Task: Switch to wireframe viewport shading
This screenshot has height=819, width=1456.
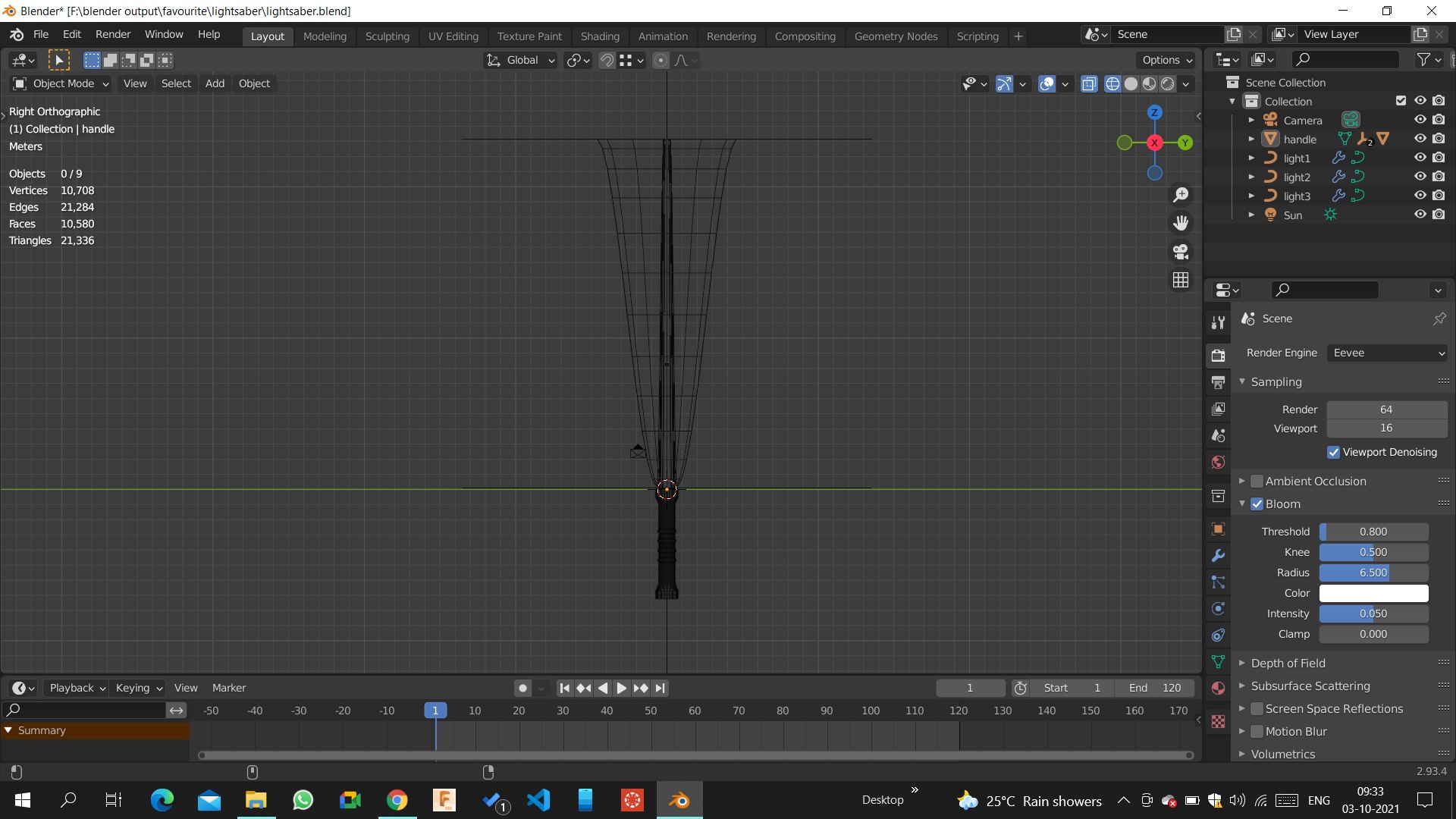Action: click(x=1112, y=83)
